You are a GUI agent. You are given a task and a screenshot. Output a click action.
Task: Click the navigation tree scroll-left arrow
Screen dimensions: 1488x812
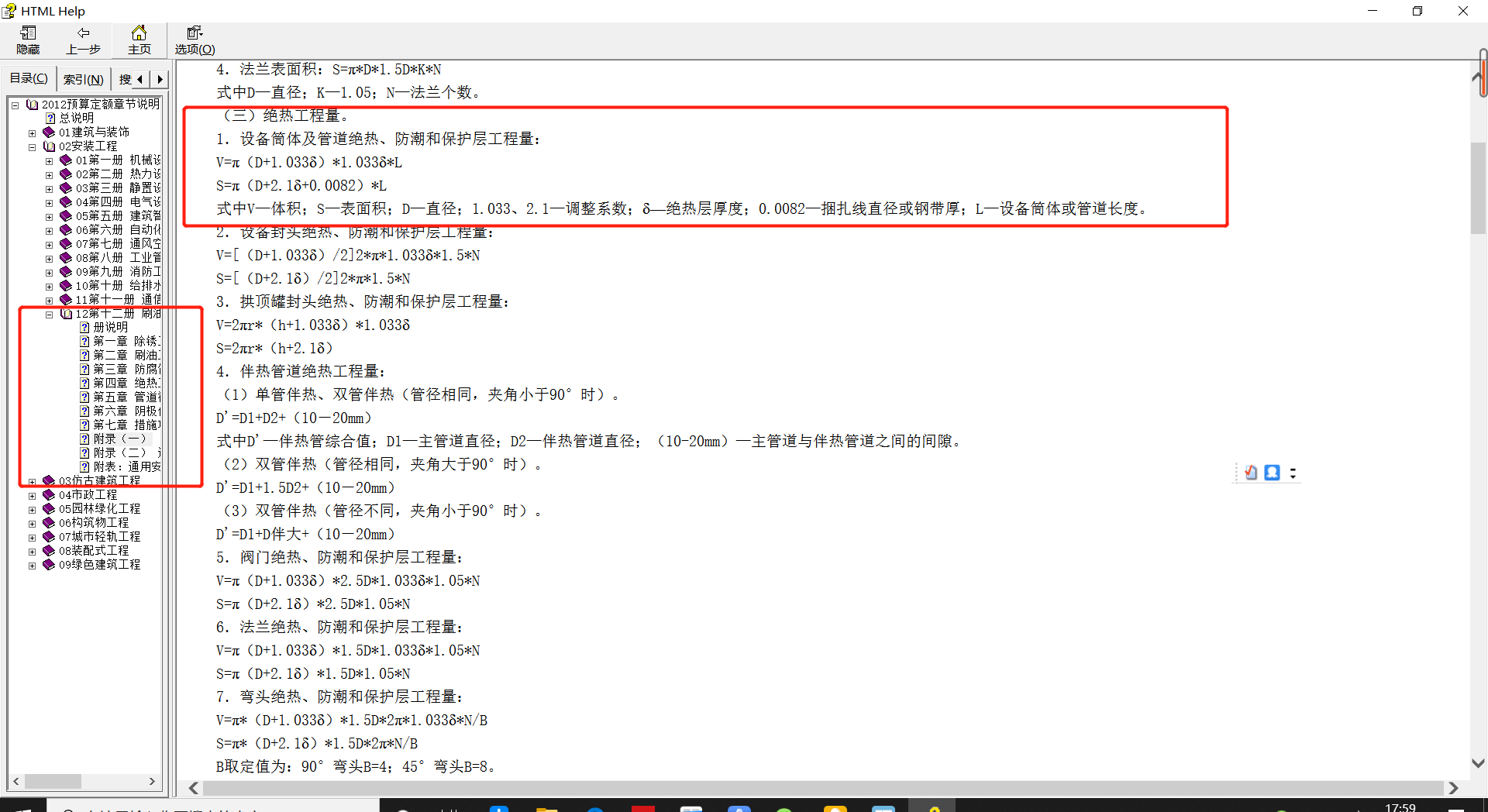[16, 781]
